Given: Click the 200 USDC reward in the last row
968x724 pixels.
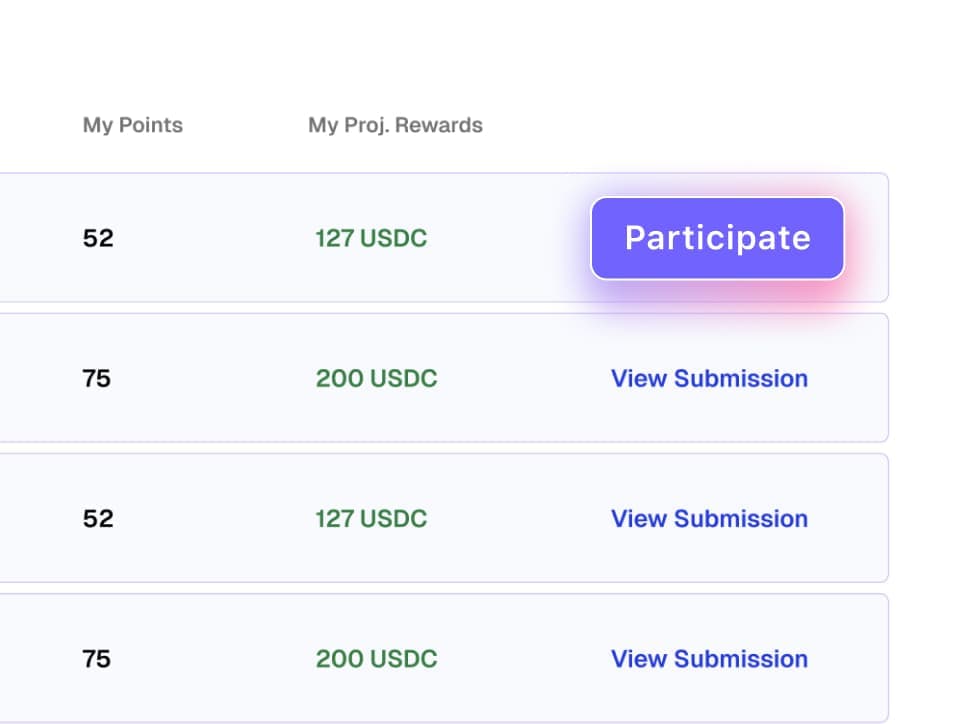Looking at the screenshot, I should click(x=376, y=659).
